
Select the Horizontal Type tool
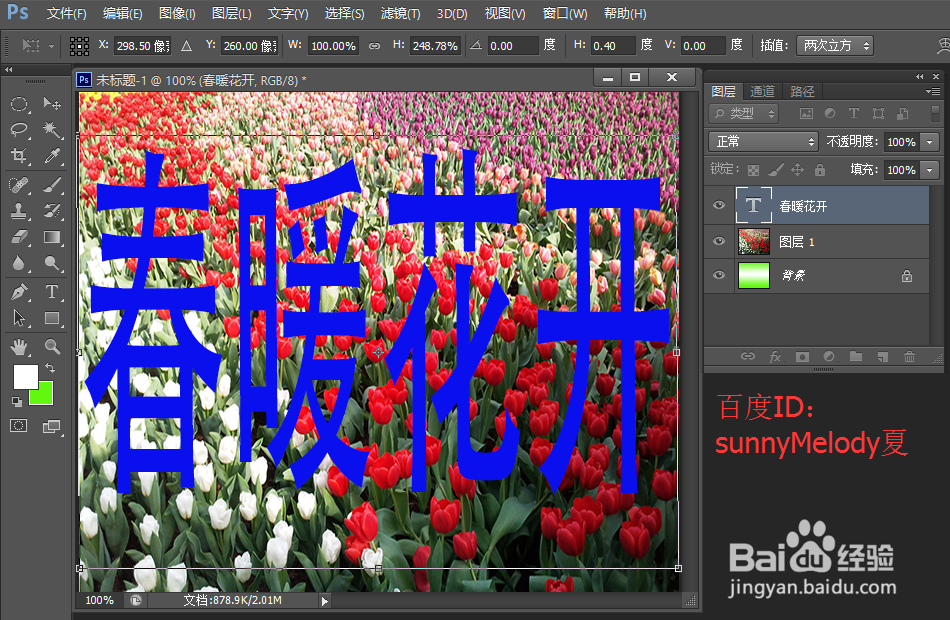pos(52,292)
